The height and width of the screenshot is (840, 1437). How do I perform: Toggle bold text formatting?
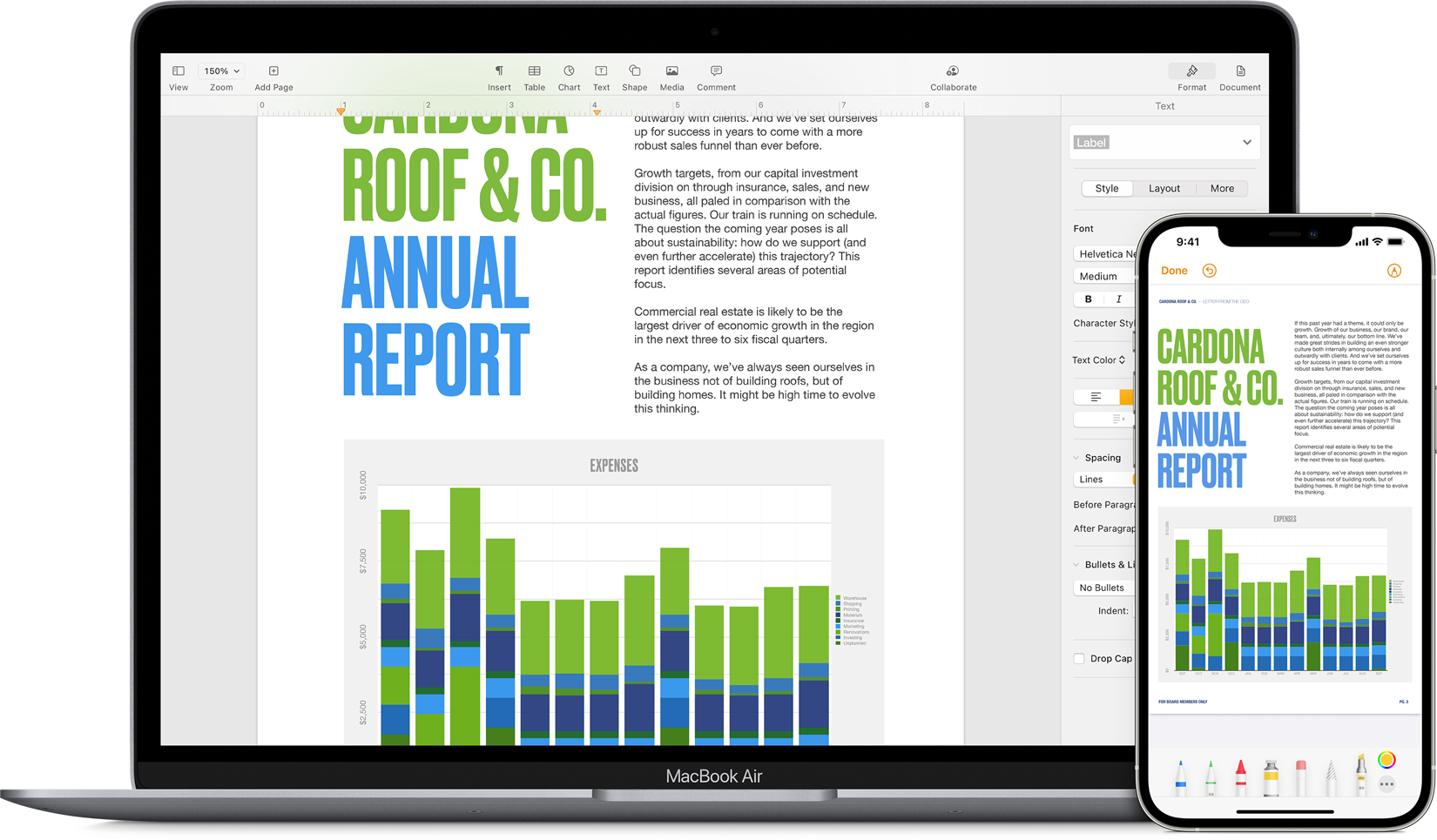[1088, 299]
